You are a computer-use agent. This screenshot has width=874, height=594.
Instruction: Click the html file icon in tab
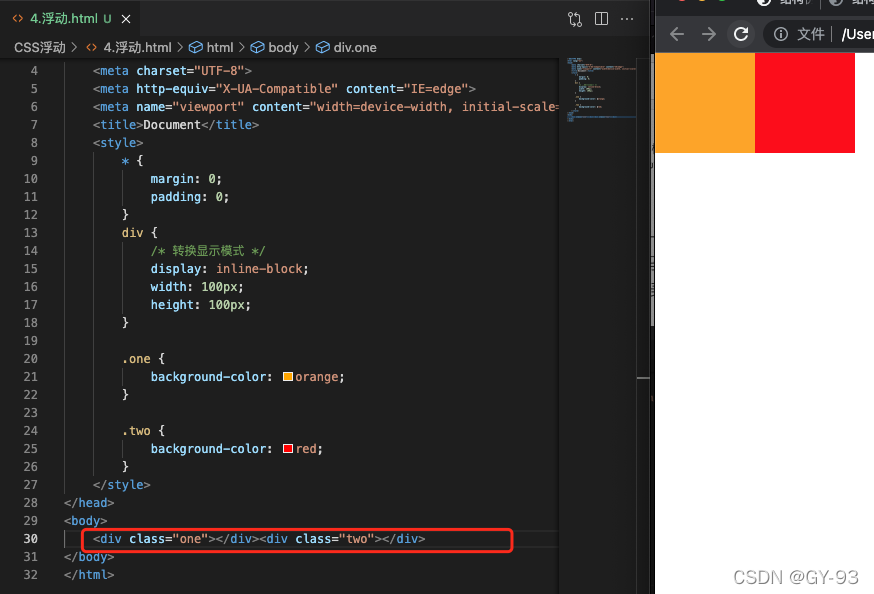click(18, 18)
